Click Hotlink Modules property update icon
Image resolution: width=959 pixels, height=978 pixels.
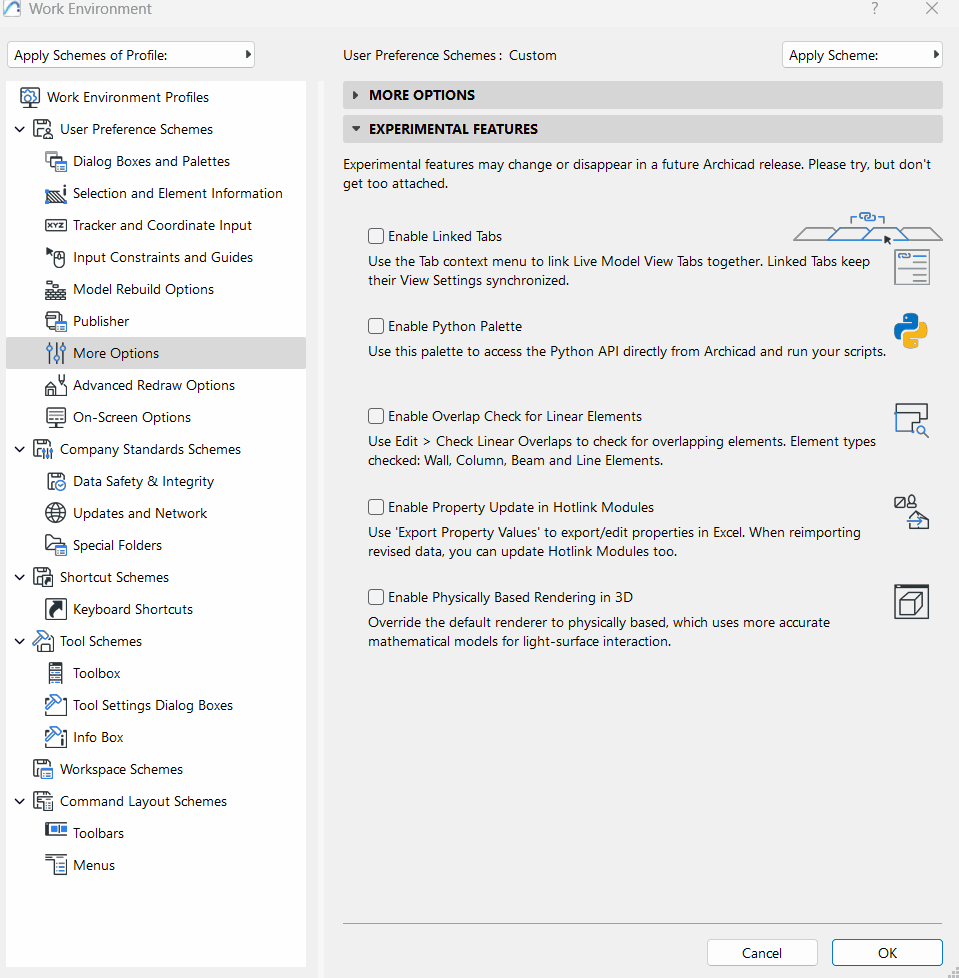912,512
